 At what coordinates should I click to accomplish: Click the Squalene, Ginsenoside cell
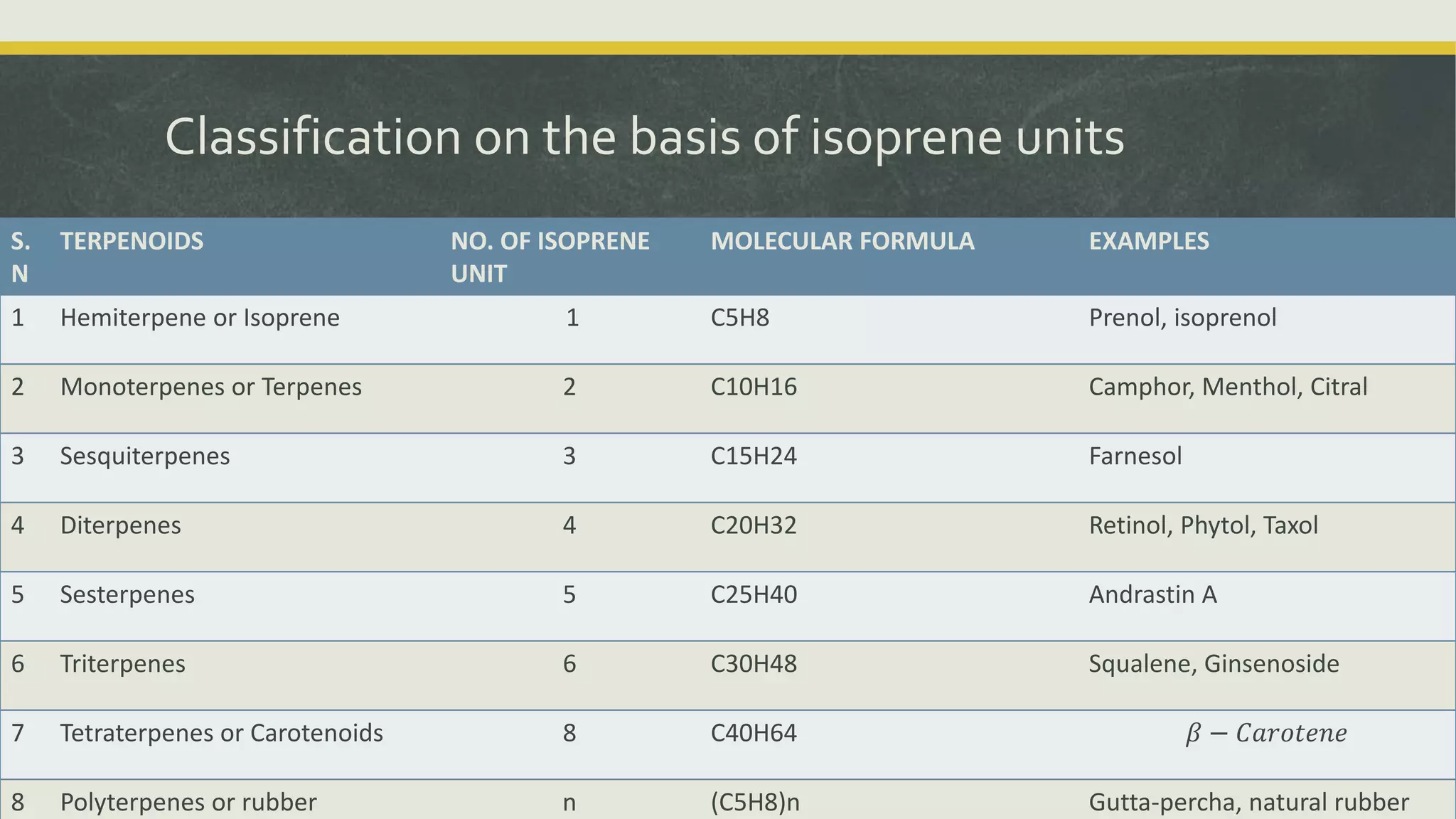tap(1214, 663)
